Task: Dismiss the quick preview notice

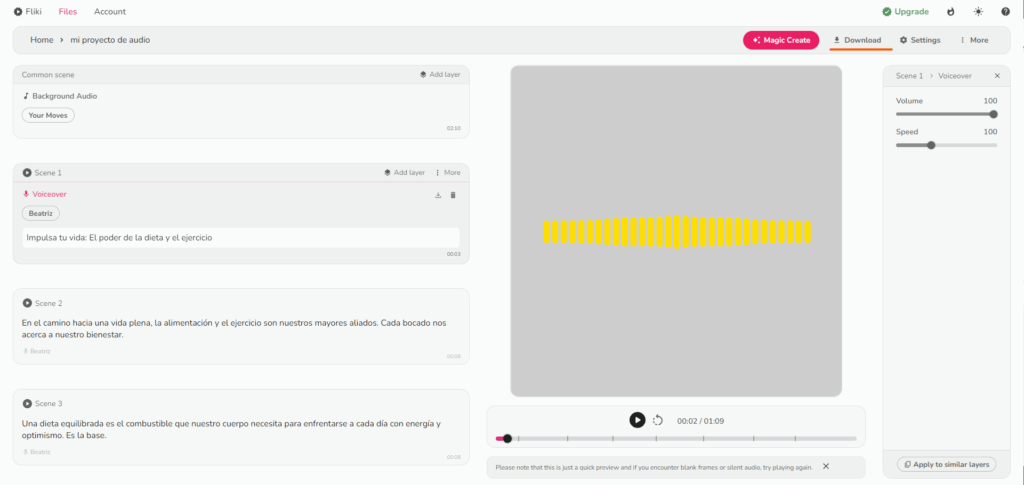Action: pos(826,466)
